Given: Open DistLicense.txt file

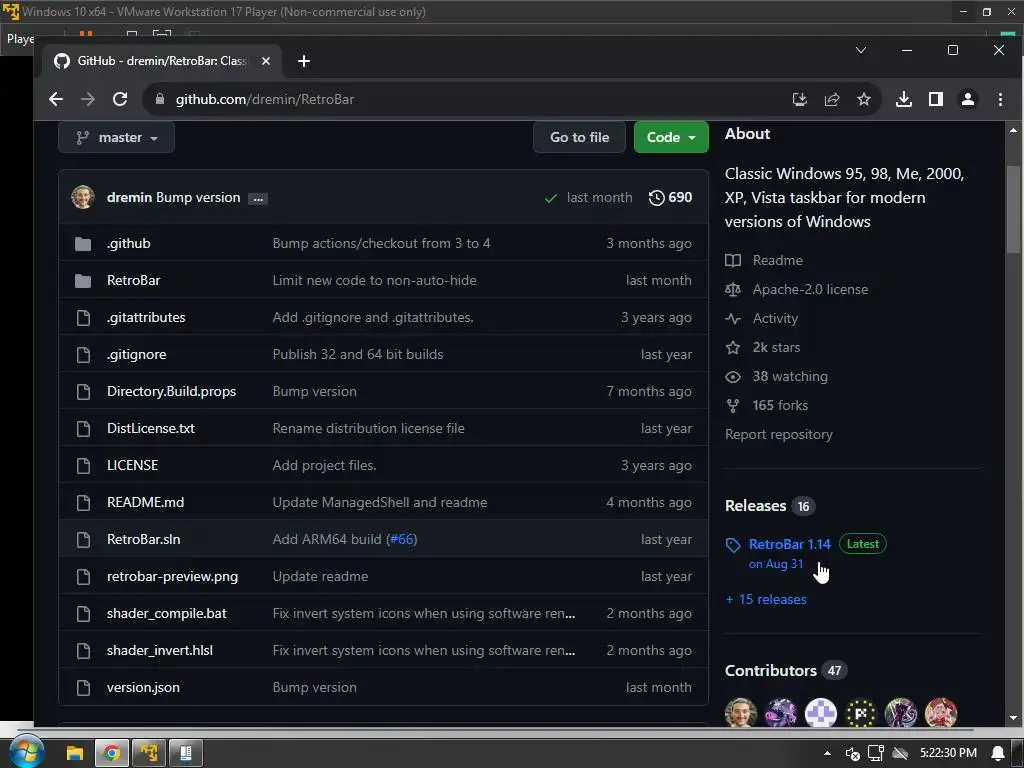Looking at the screenshot, I should click(151, 428).
